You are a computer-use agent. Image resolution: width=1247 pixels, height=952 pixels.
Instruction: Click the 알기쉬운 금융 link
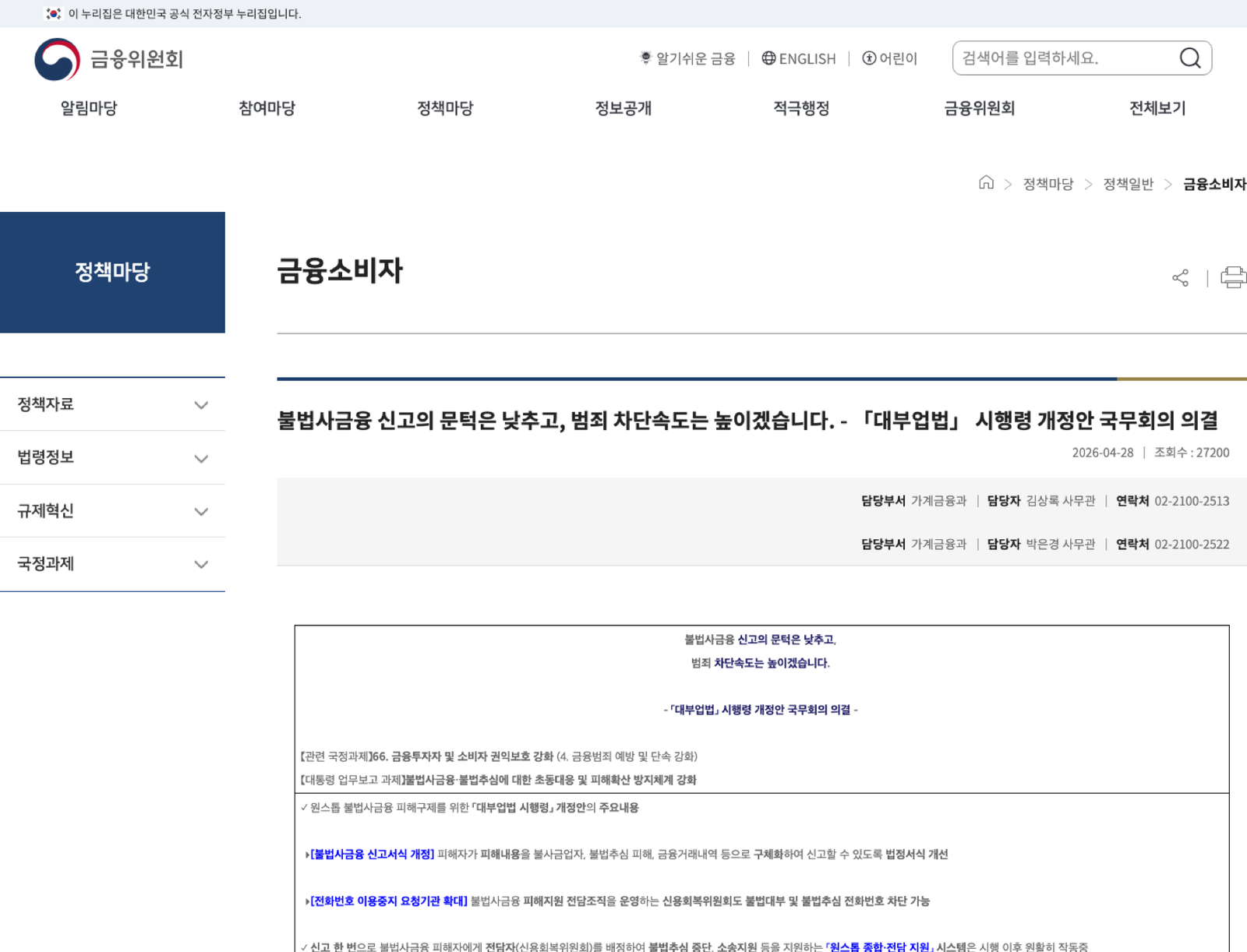coord(695,58)
